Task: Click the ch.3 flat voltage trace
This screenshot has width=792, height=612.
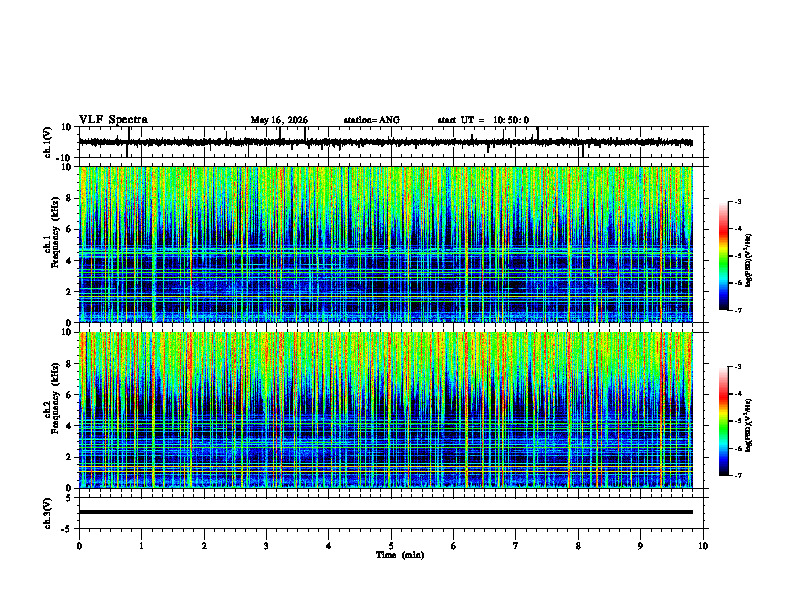Action: coord(385,512)
